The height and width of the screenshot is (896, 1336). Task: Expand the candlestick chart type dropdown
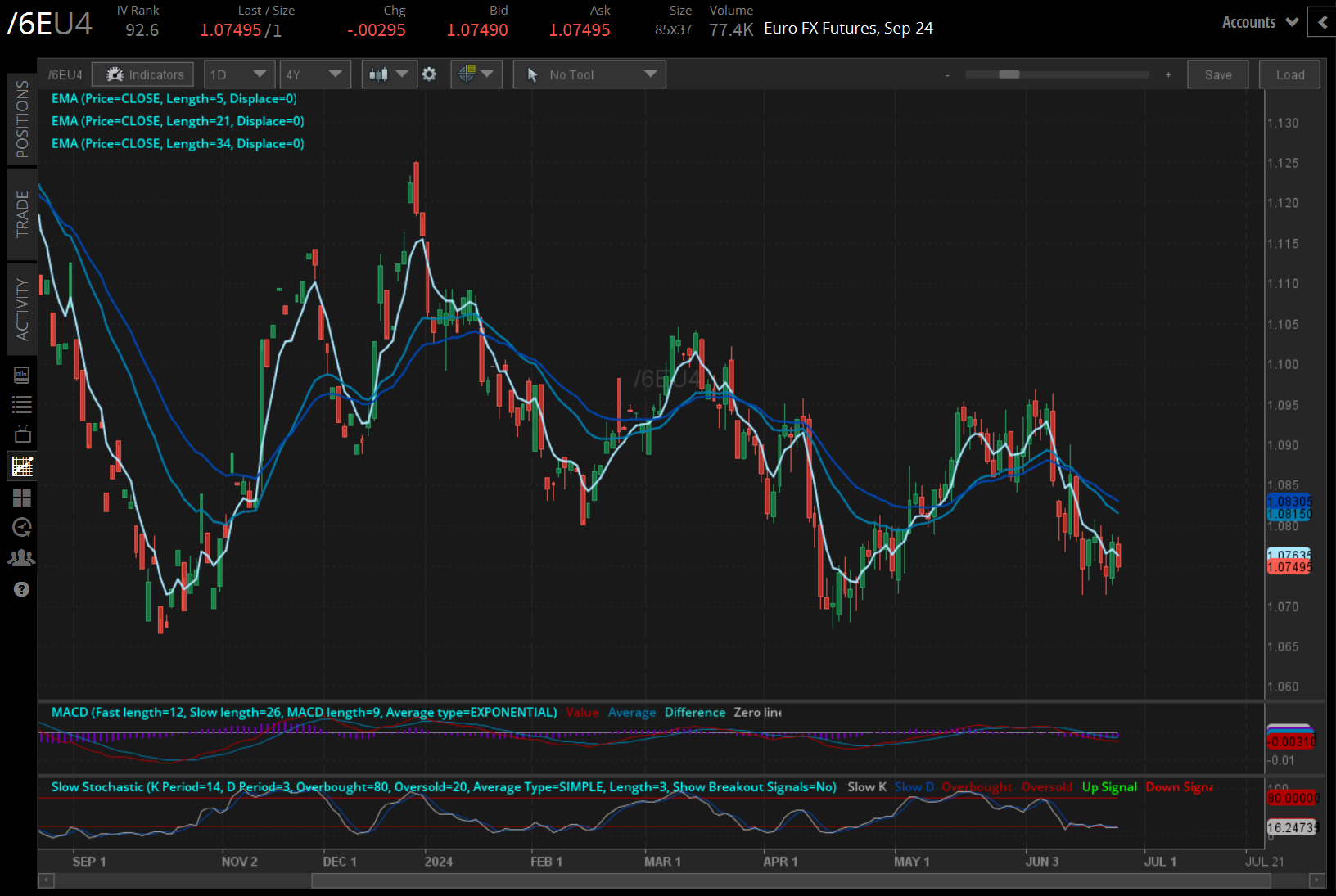click(388, 74)
